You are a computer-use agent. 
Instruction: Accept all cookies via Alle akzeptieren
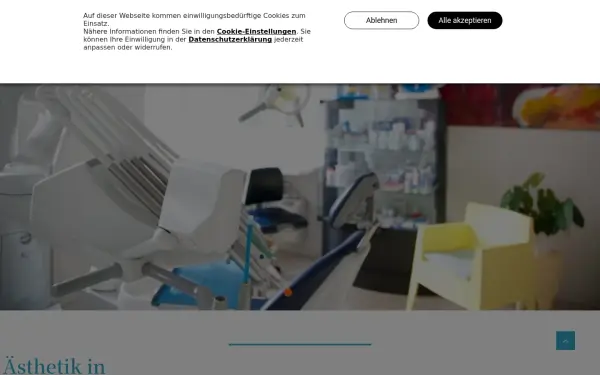click(x=465, y=20)
